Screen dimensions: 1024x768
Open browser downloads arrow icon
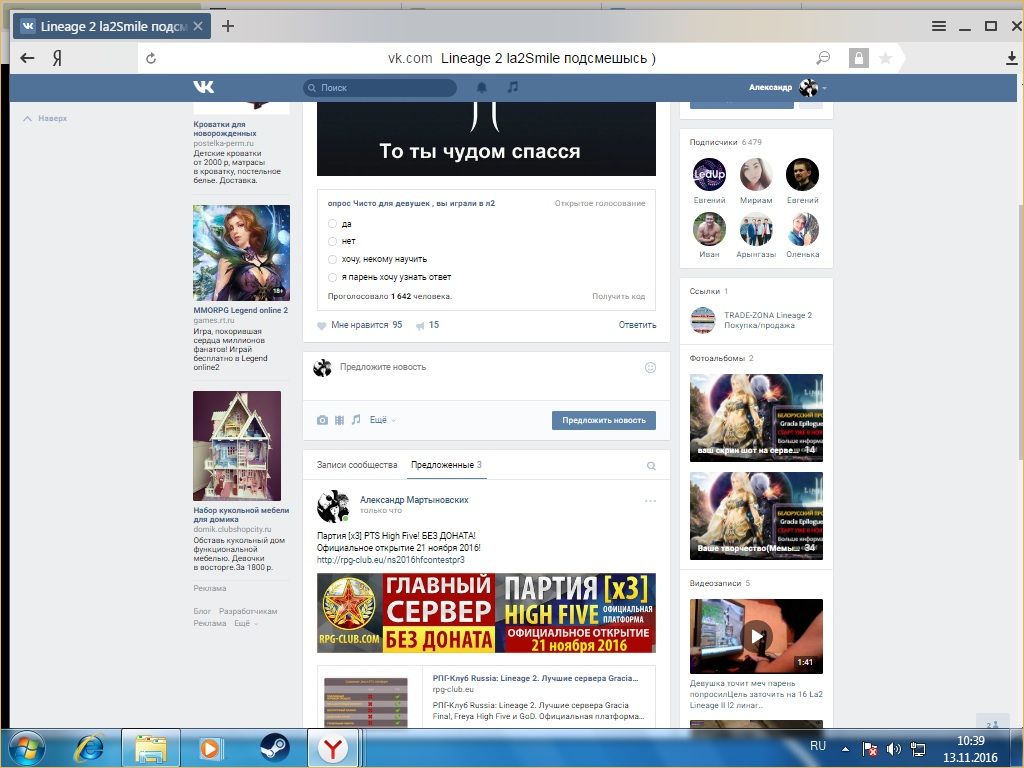pyautogui.click(x=1012, y=58)
